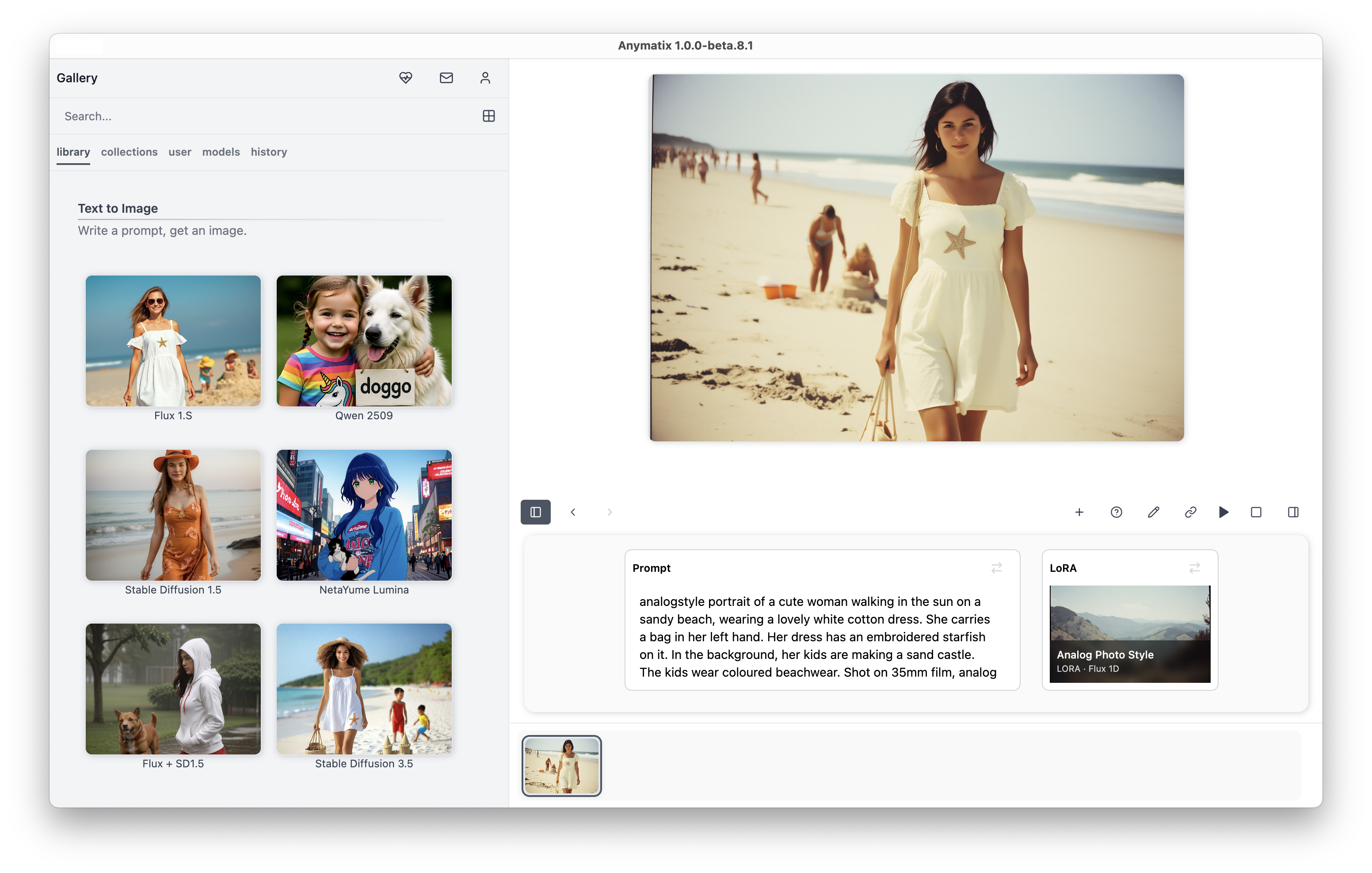Select the Analog Photo Style LoRA card
This screenshot has height=873, width=1372.
[1129, 633]
